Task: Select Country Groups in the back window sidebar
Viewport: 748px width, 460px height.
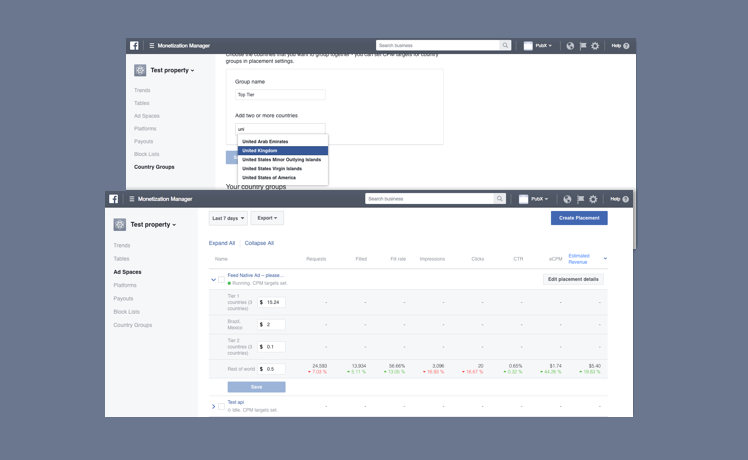Action: pos(154,167)
